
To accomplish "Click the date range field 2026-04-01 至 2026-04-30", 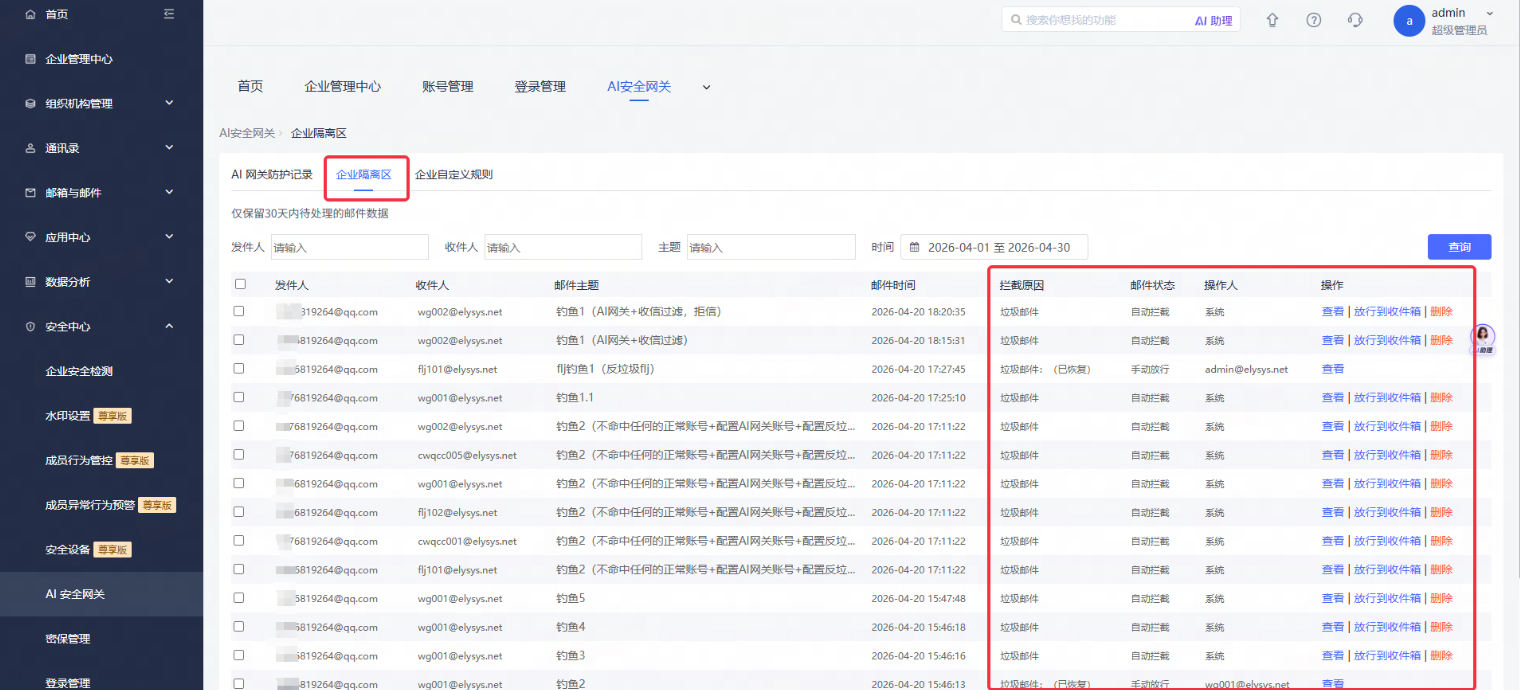I will tap(994, 247).
